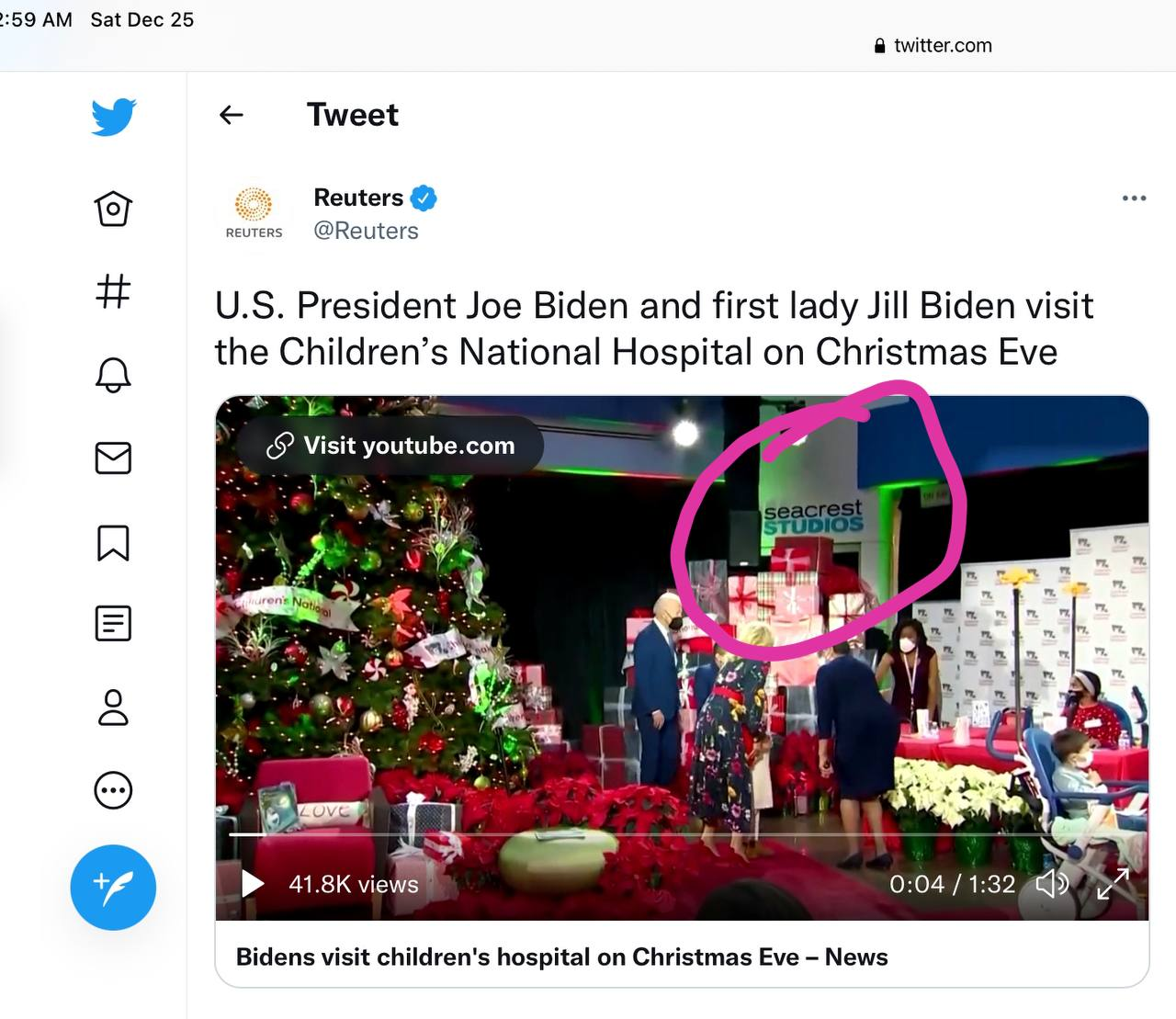Click the Twitter bird logo
Screen dimensions: 1176x1019
pos(113,117)
